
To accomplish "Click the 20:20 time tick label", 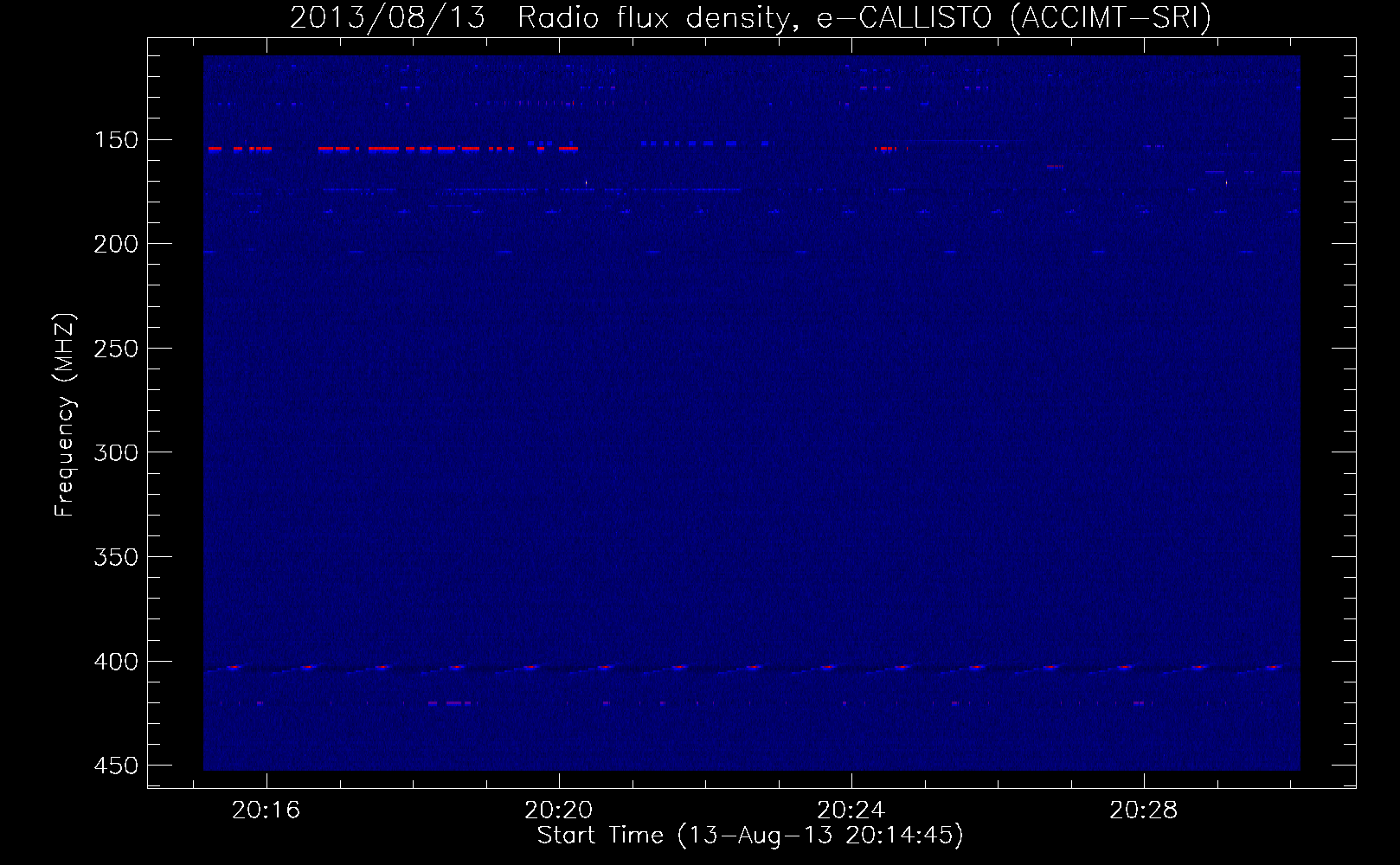I will click(x=559, y=811).
